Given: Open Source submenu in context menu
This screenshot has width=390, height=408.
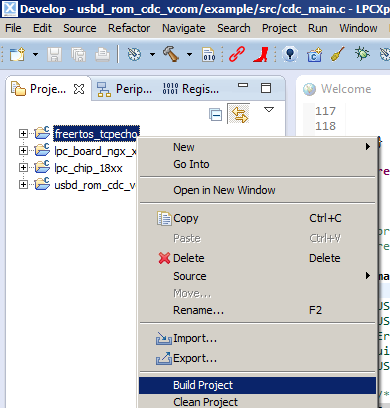Looking at the screenshot, I should click(x=257, y=276).
